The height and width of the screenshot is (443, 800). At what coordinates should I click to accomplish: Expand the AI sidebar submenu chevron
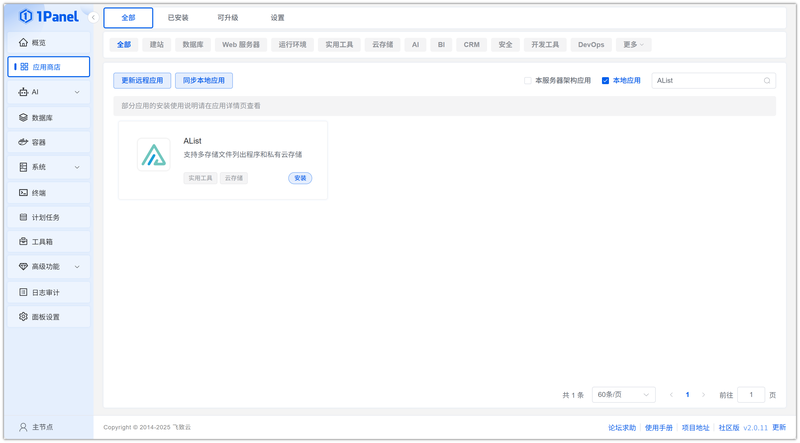(77, 92)
